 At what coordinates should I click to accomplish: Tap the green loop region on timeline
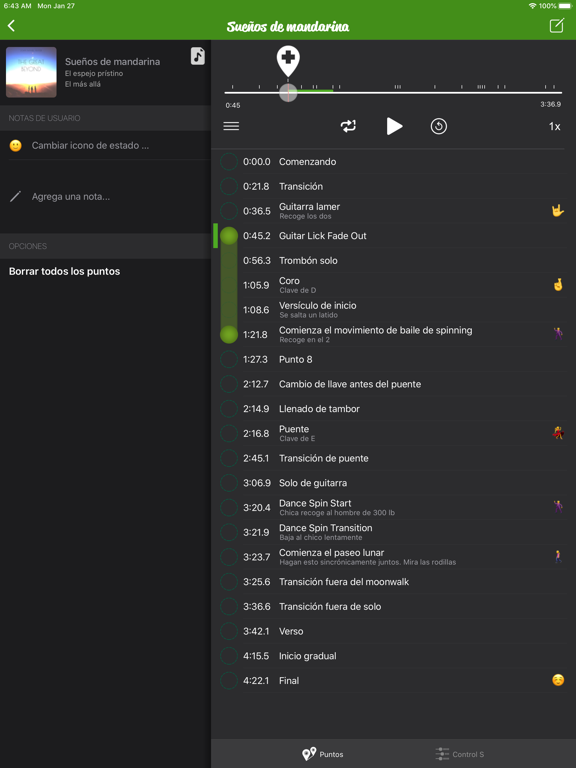click(313, 91)
